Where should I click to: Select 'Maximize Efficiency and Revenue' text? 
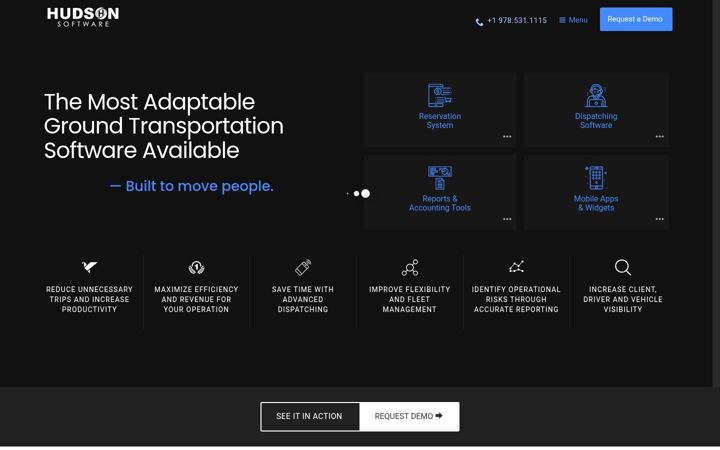(196, 299)
